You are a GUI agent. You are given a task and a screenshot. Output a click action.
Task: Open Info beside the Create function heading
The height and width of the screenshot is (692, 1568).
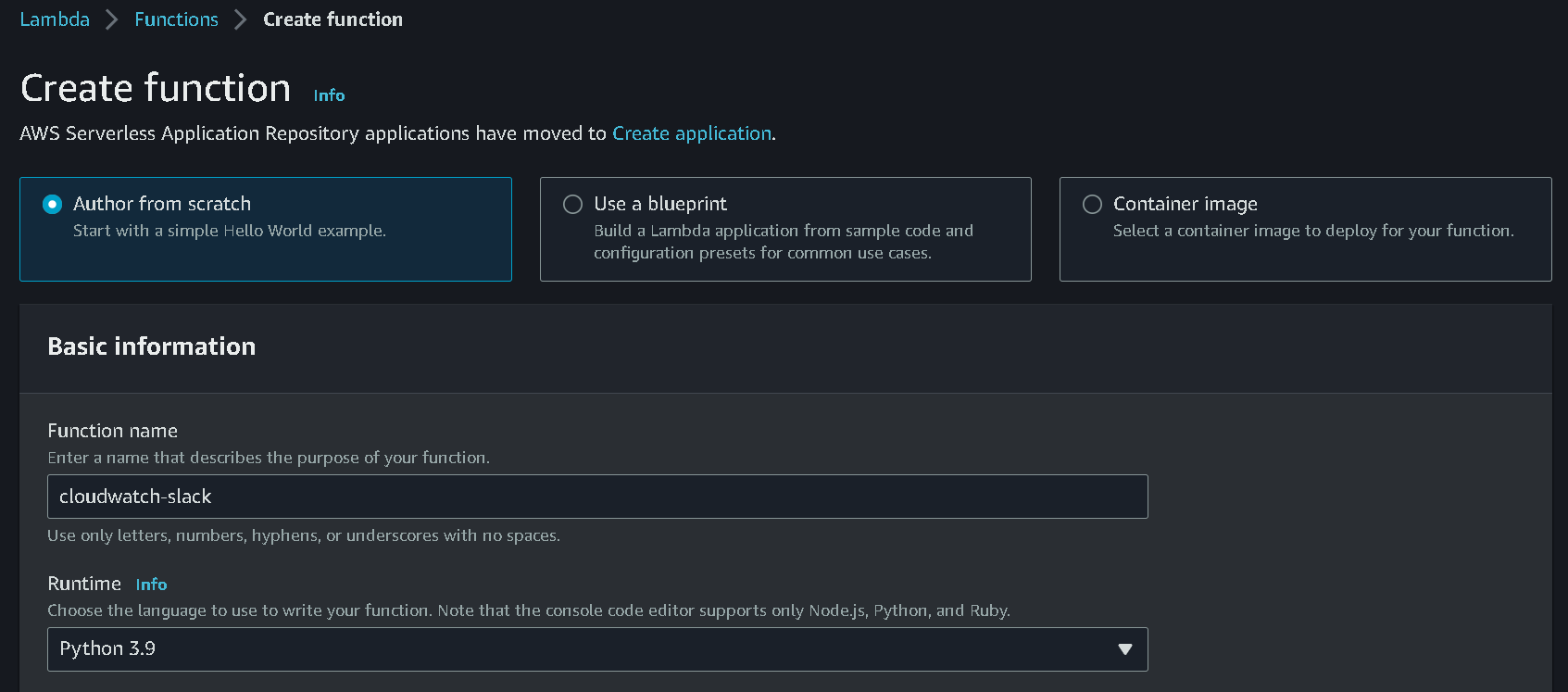coord(329,95)
